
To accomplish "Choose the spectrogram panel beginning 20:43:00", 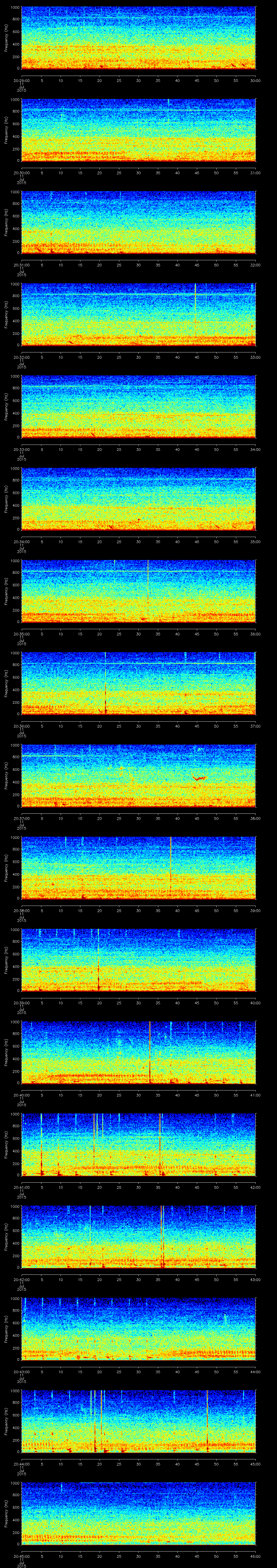I will point(139,1329).
